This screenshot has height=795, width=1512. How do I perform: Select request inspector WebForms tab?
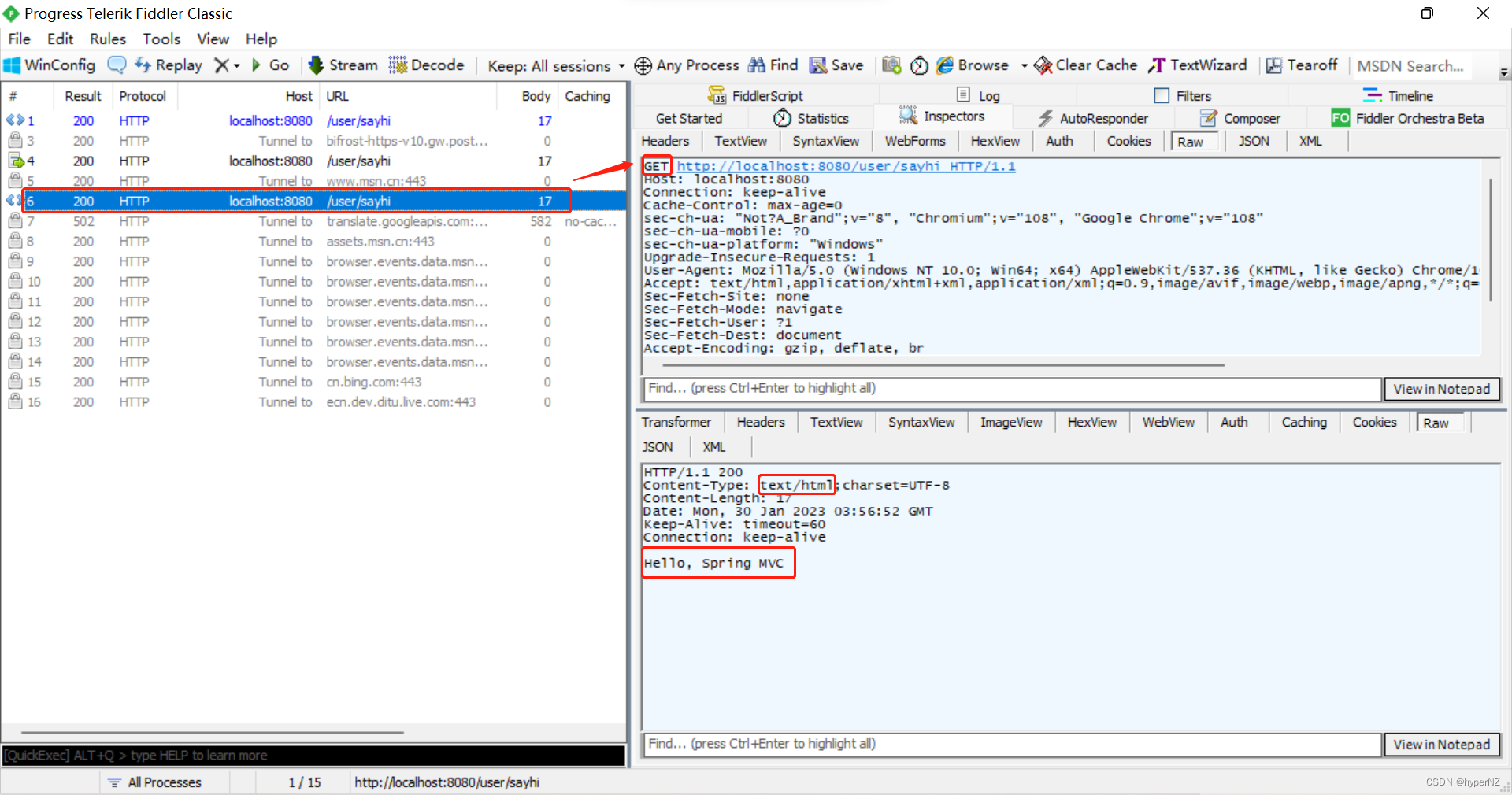click(x=915, y=141)
